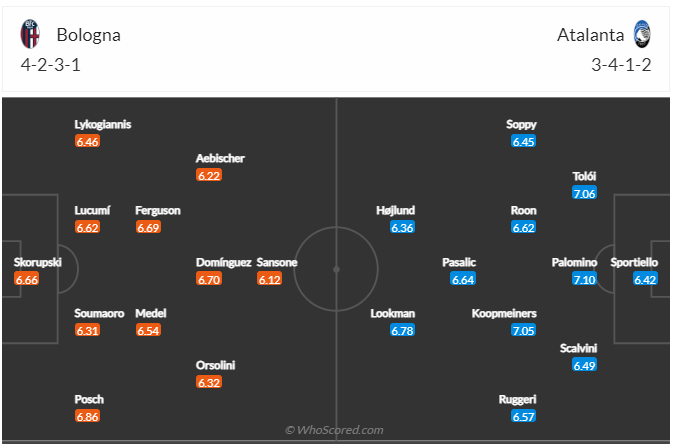Click Posch's 6.86 rating badge
676x444 pixels.
pyautogui.click(x=88, y=416)
